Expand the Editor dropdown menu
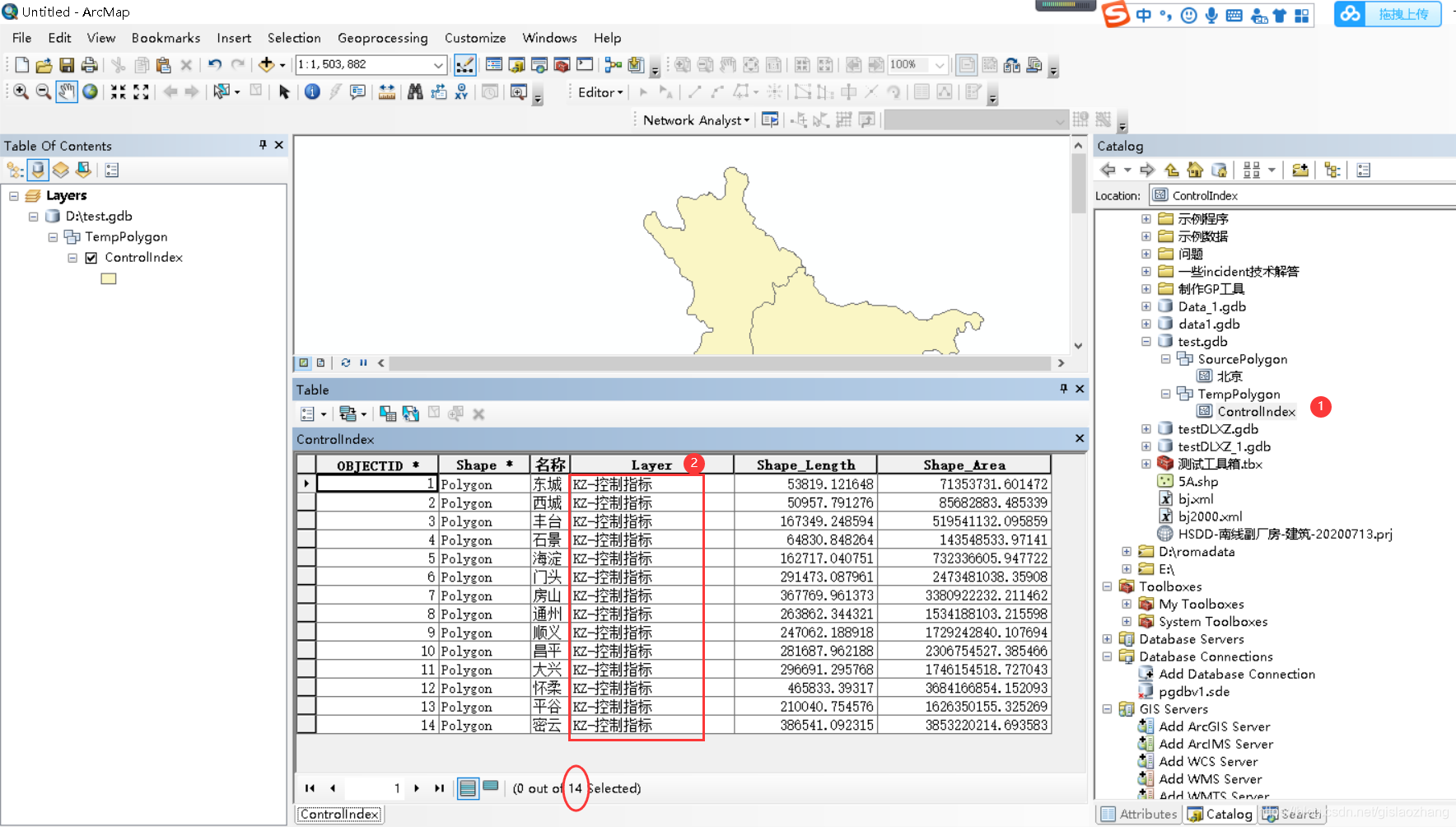This screenshot has height=827, width=1456. point(600,92)
